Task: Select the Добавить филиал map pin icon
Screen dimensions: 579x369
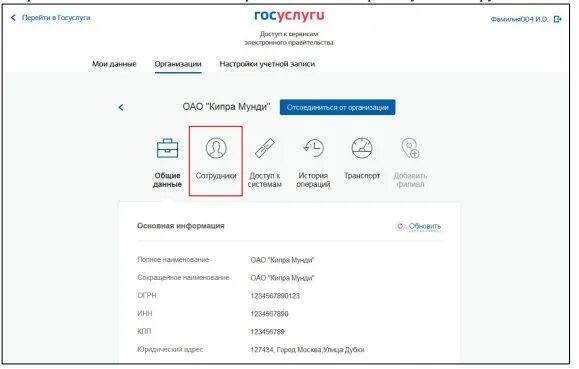Action: pos(410,148)
